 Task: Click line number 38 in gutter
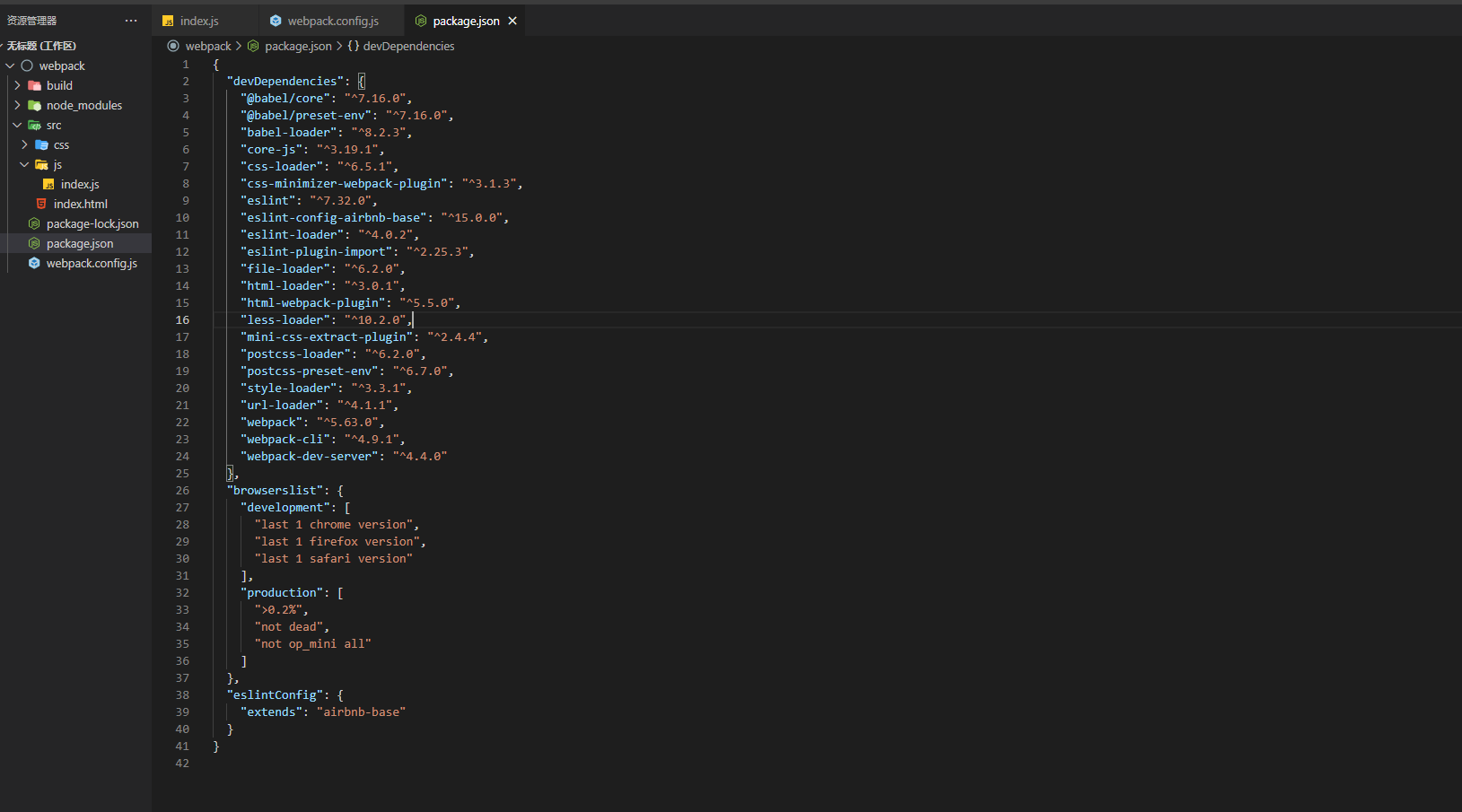click(182, 694)
